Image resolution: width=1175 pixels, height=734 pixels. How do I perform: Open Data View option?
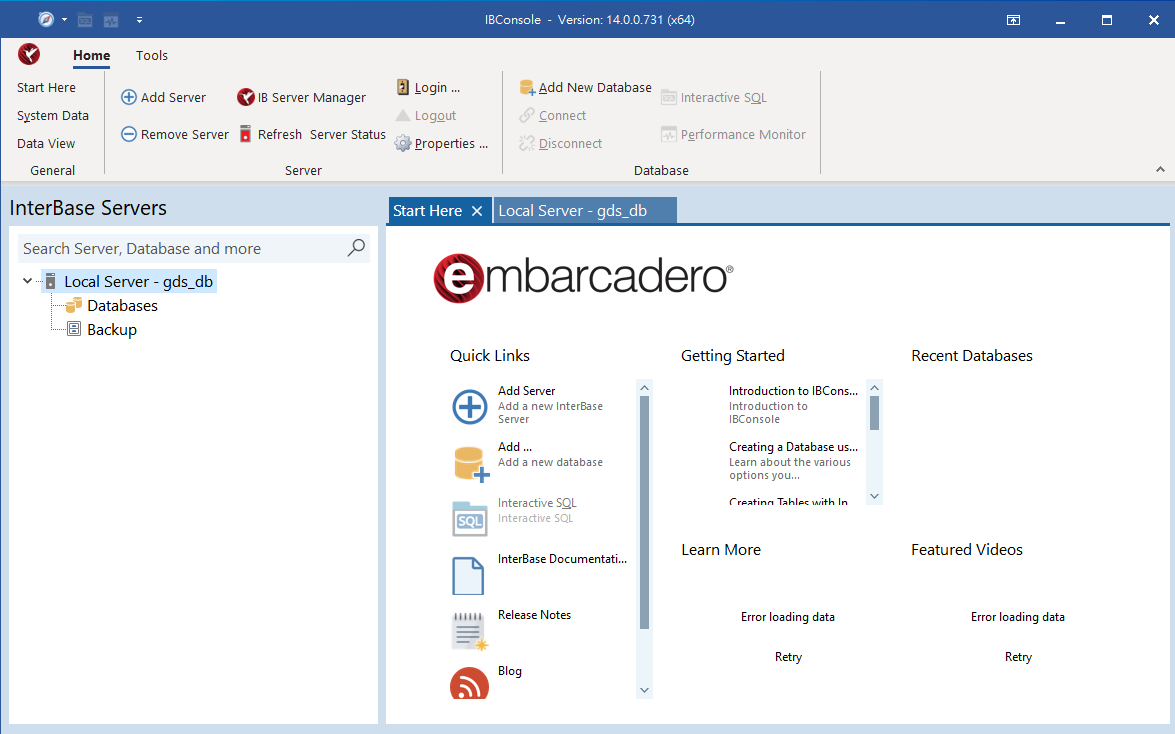(x=46, y=143)
